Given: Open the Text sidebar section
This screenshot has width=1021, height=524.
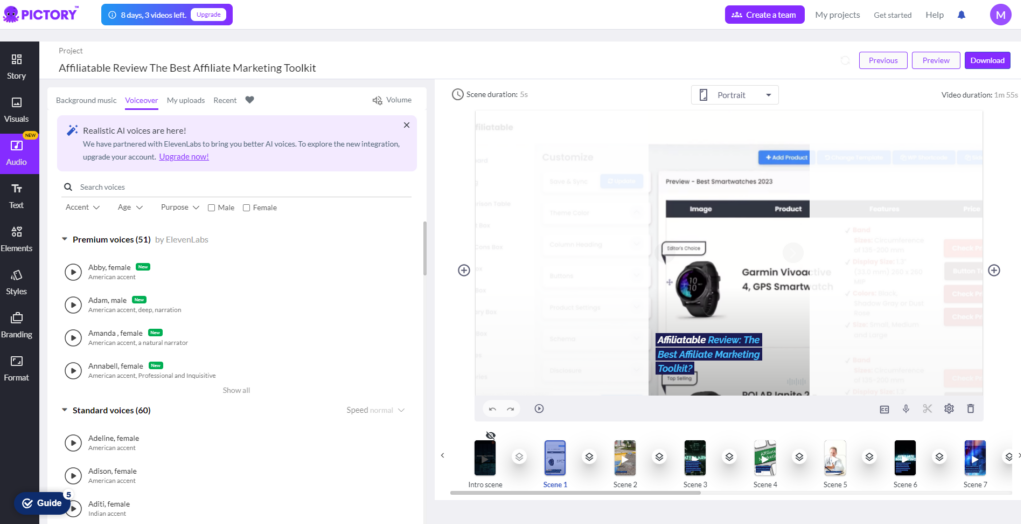Looking at the screenshot, I should 17,195.
